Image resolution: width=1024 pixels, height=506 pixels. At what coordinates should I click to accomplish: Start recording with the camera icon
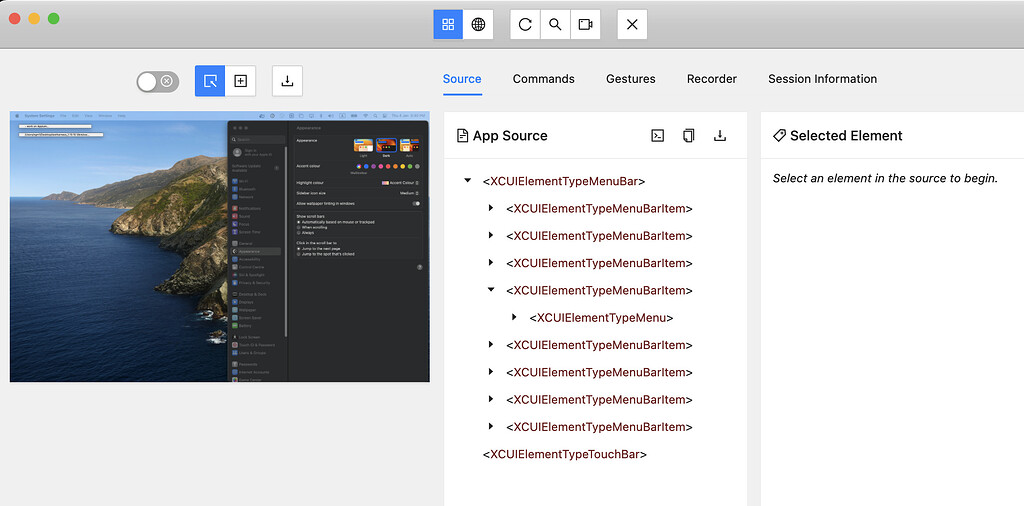(585, 25)
